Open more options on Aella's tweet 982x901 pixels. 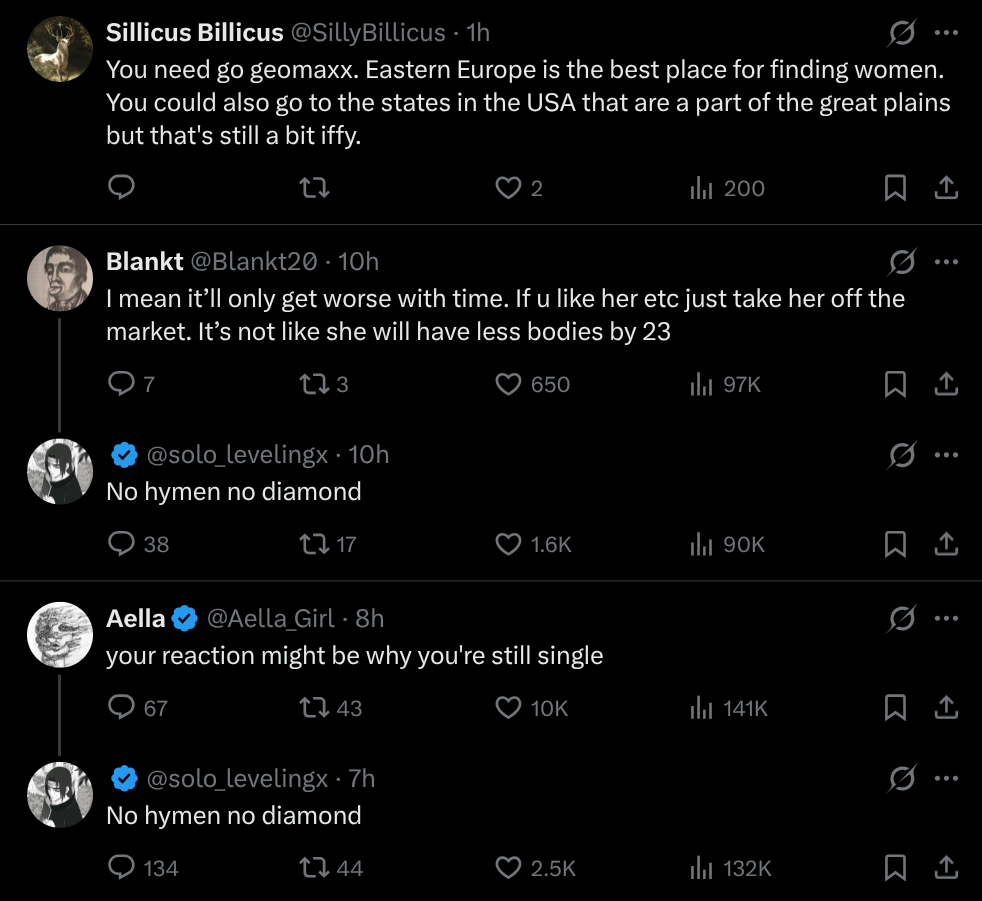tap(945, 619)
